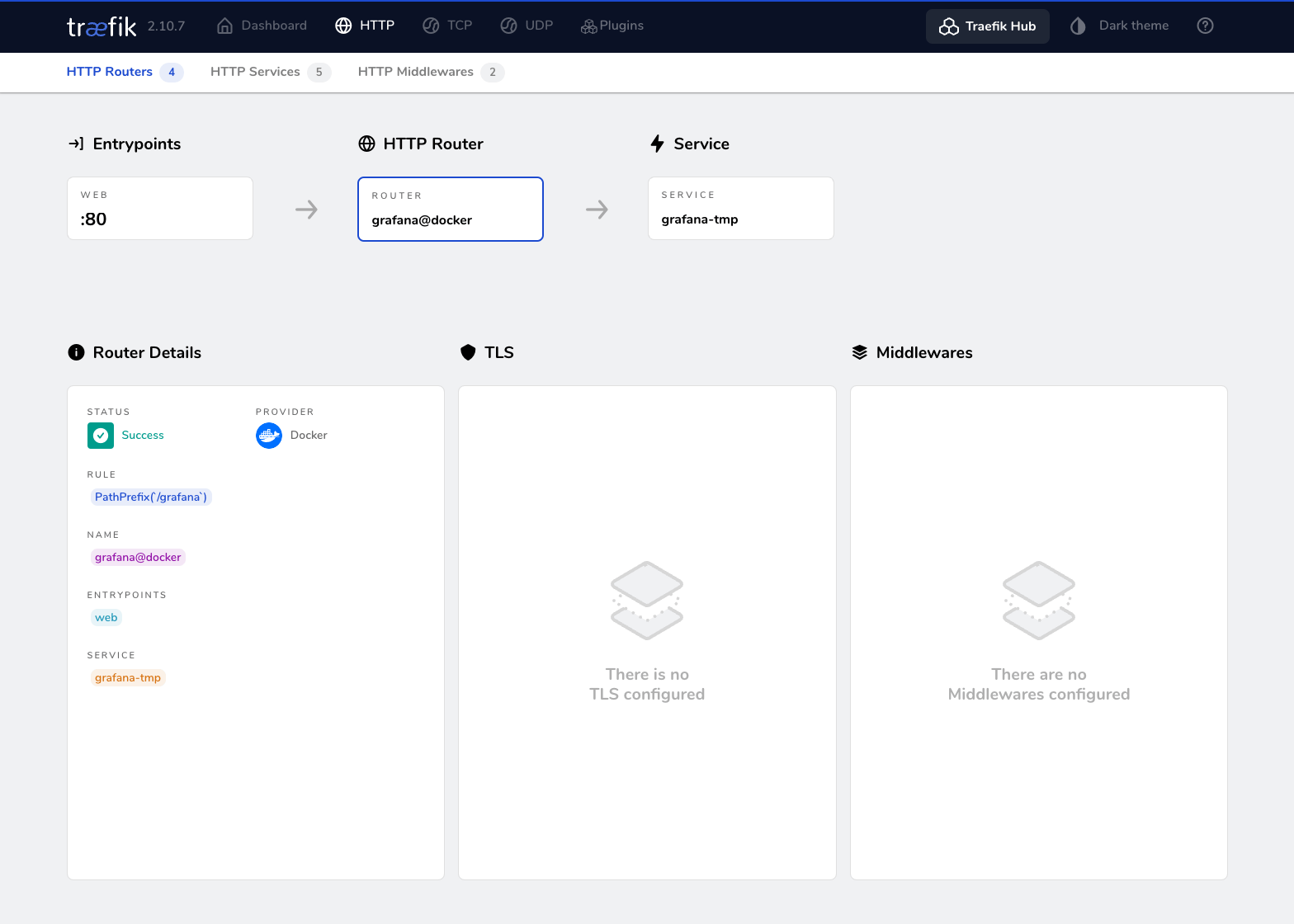This screenshot has width=1294, height=924.
Task: Click the orange grafana-tmp service tag
Action: (x=128, y=677)
